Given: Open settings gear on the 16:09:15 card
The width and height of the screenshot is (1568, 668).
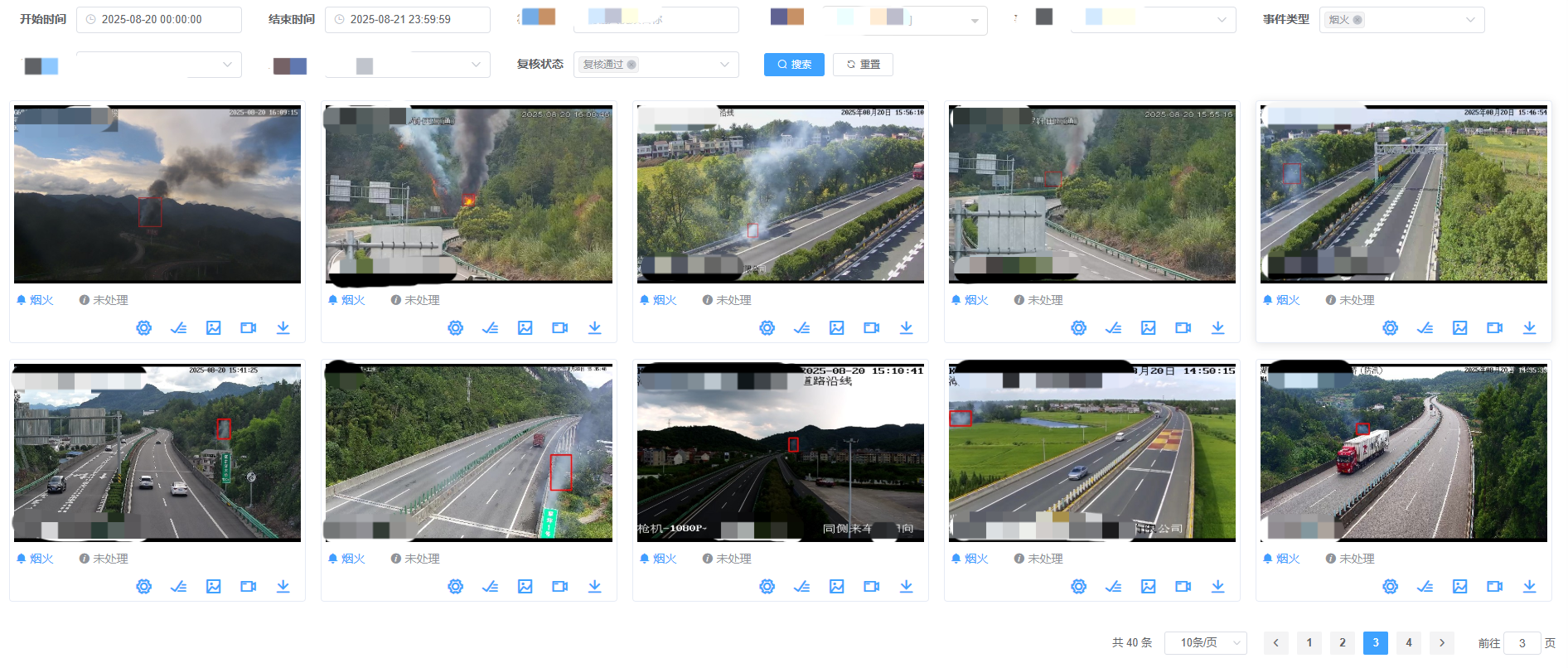Looking at the screenshot, I should [x=144, y=328].
